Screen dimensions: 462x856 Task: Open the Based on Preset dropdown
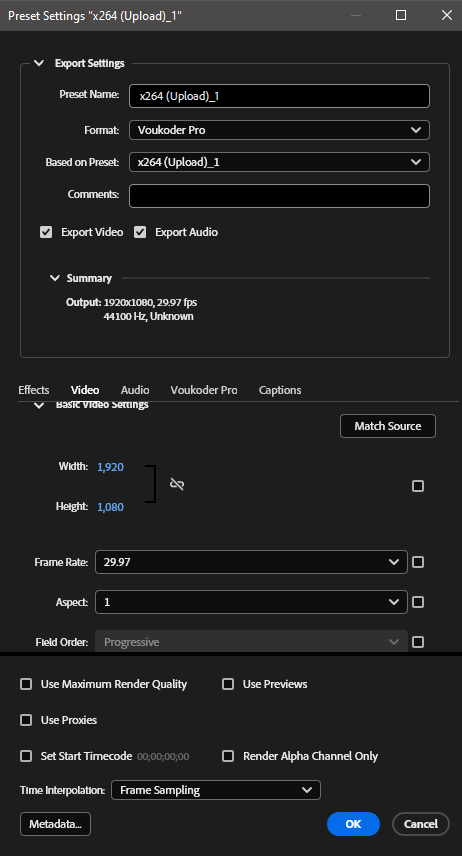[279, 162]
